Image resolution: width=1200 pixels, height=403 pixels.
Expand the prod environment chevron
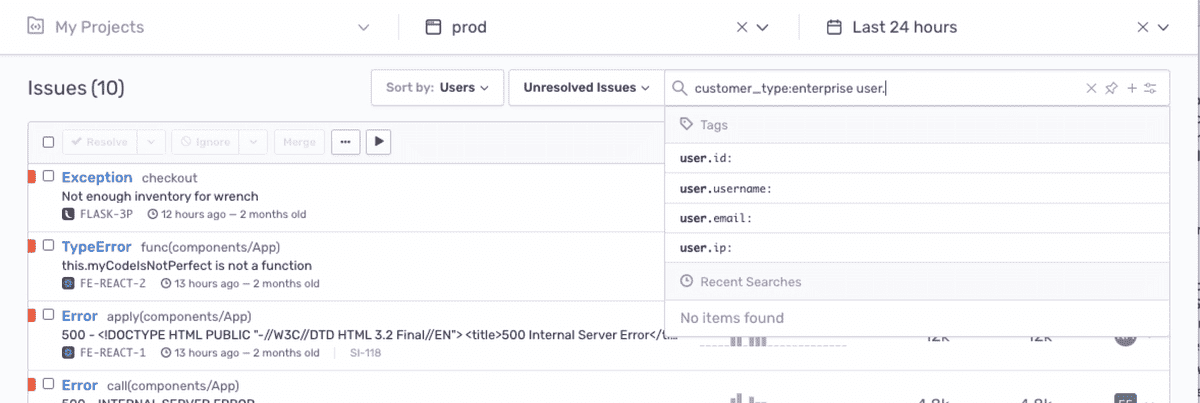[x=763, y=27]
